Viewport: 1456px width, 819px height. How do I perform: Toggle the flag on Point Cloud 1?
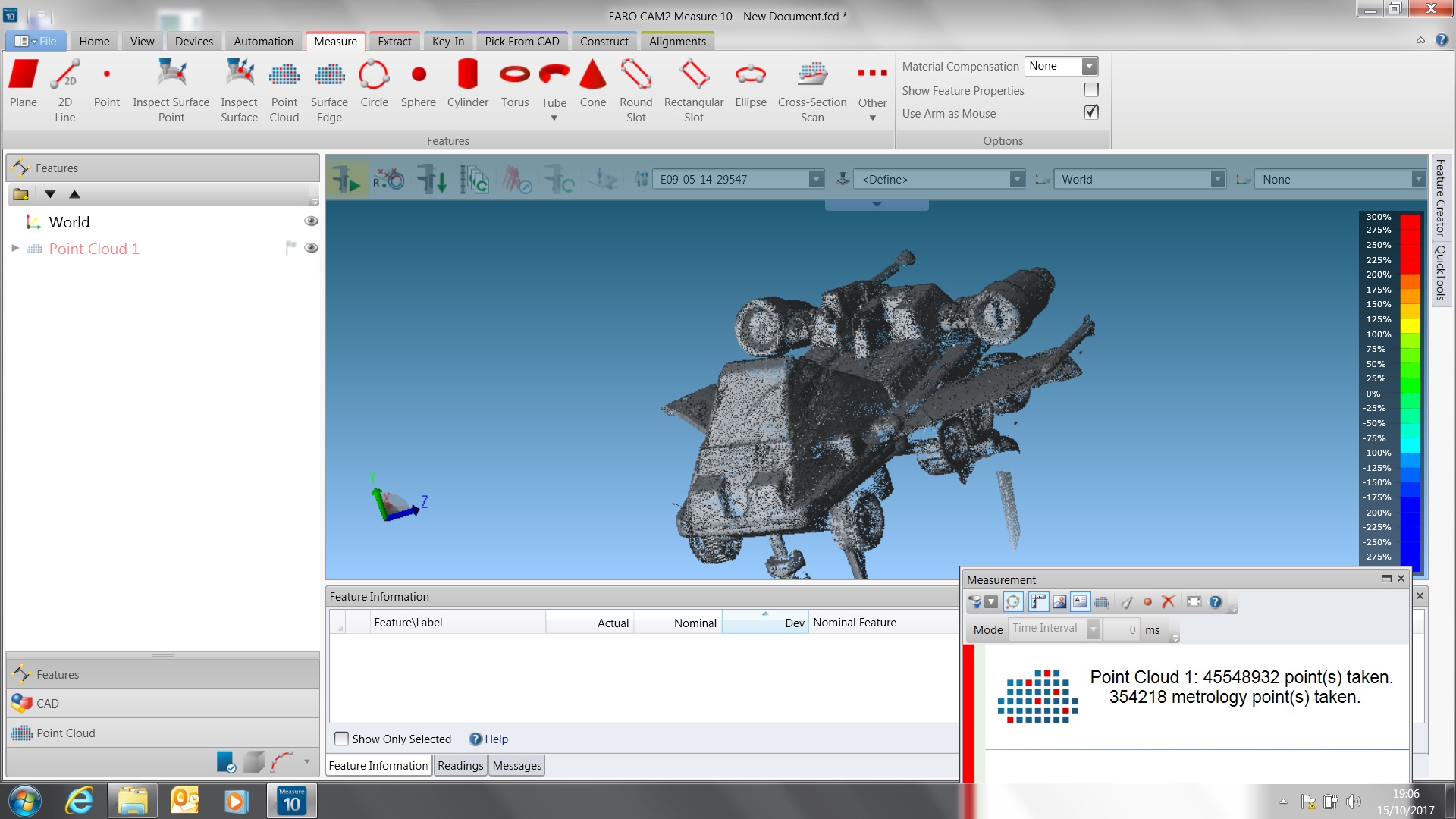(x=290, y=248)
